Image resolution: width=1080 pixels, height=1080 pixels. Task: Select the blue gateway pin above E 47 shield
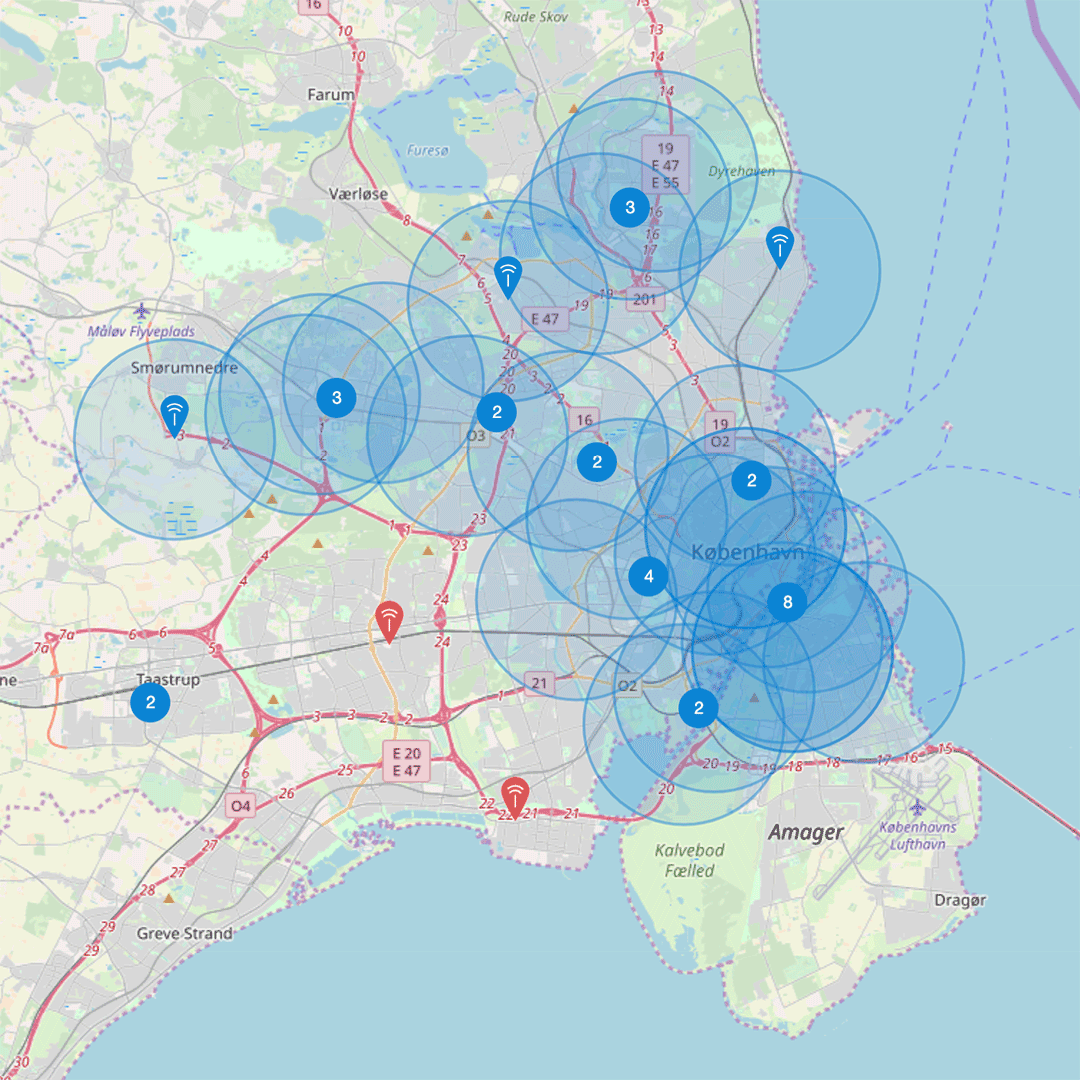click(x=508, y=276)
